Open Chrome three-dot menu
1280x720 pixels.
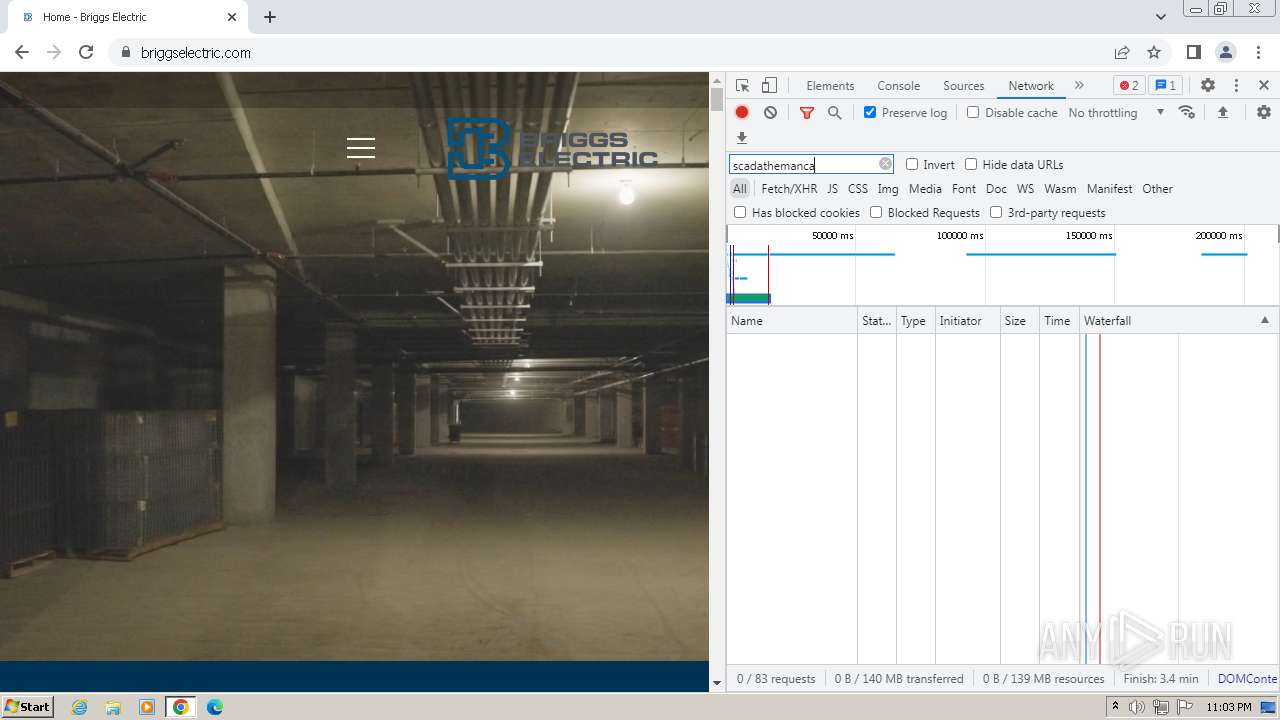point(1258,52)
